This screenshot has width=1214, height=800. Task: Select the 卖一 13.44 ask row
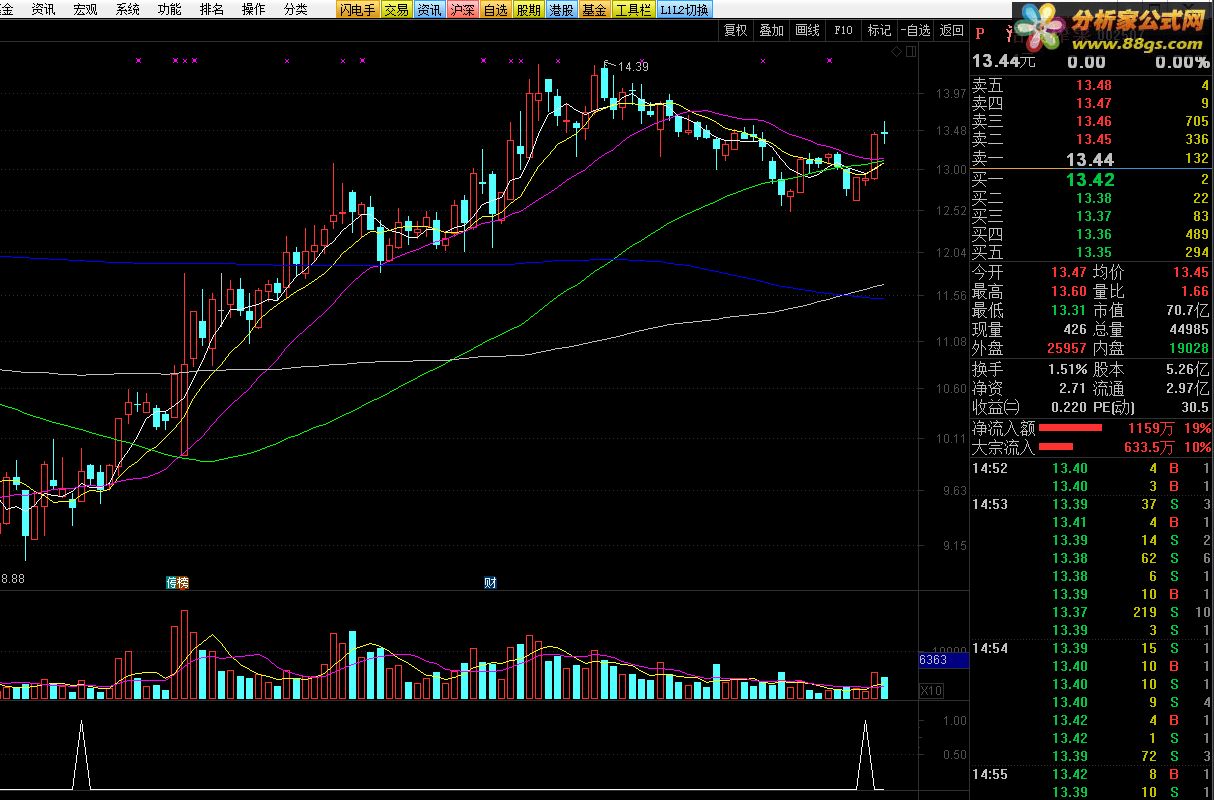(x=1092, y=159)
